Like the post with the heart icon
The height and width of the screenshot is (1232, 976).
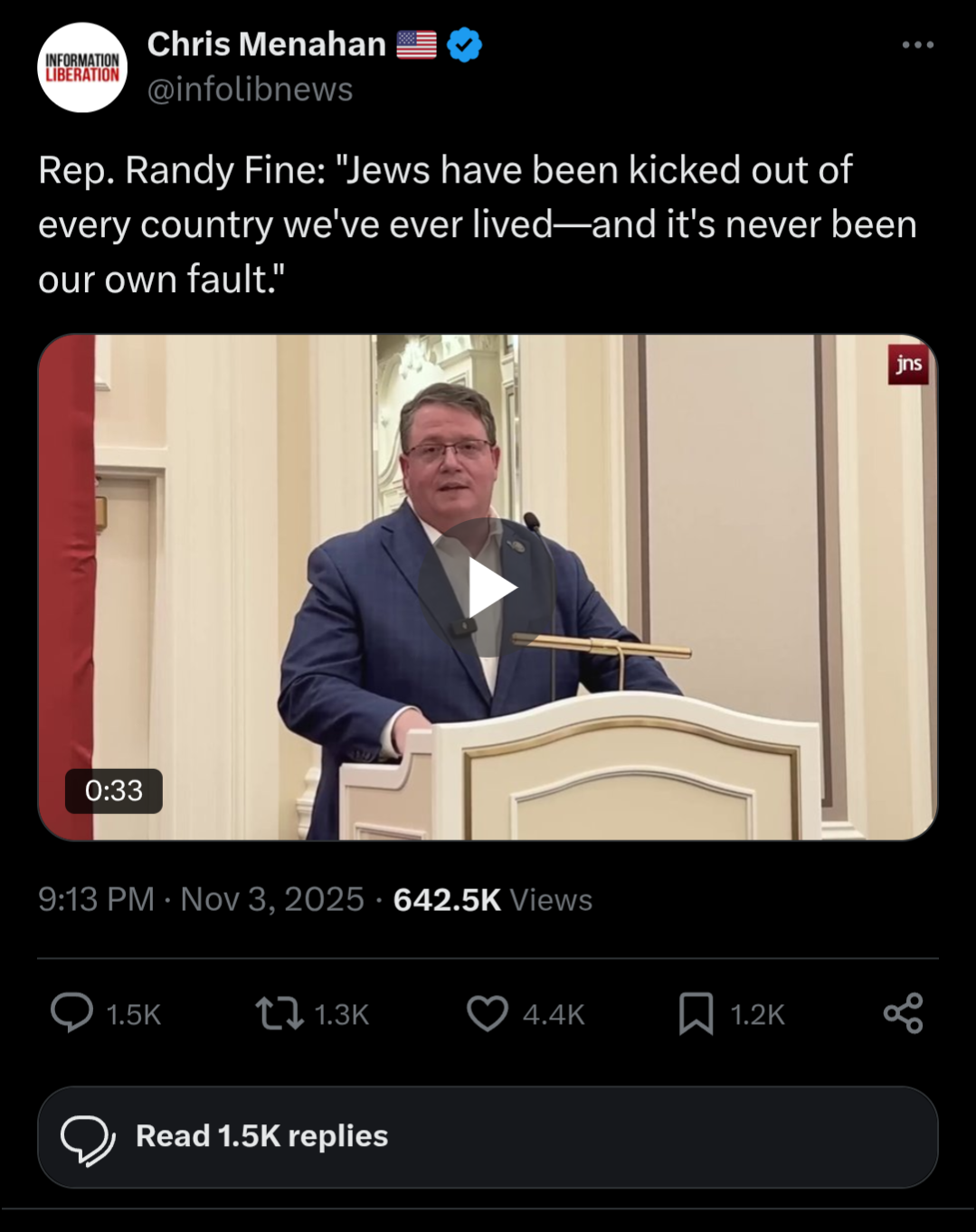487,1013
